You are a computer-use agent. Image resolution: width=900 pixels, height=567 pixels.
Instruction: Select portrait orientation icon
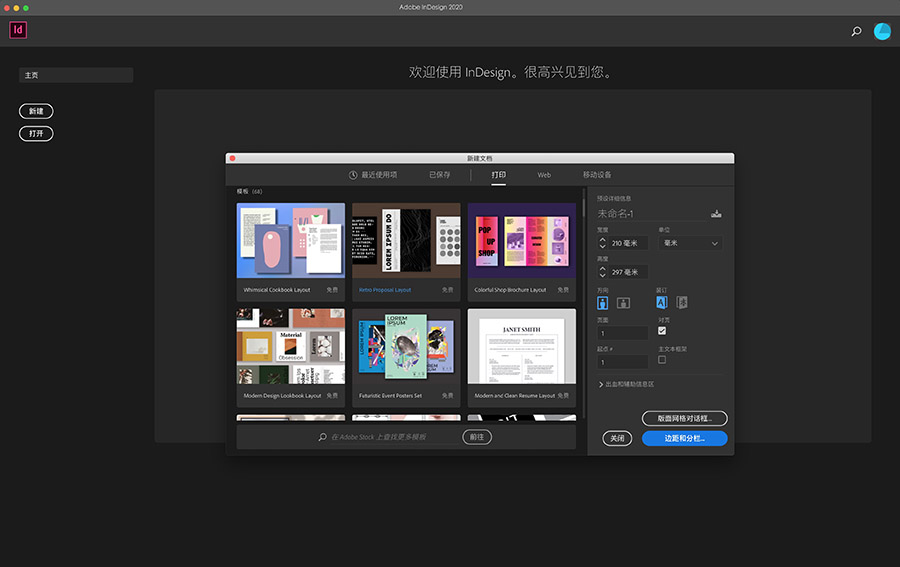tap(603, 302)
